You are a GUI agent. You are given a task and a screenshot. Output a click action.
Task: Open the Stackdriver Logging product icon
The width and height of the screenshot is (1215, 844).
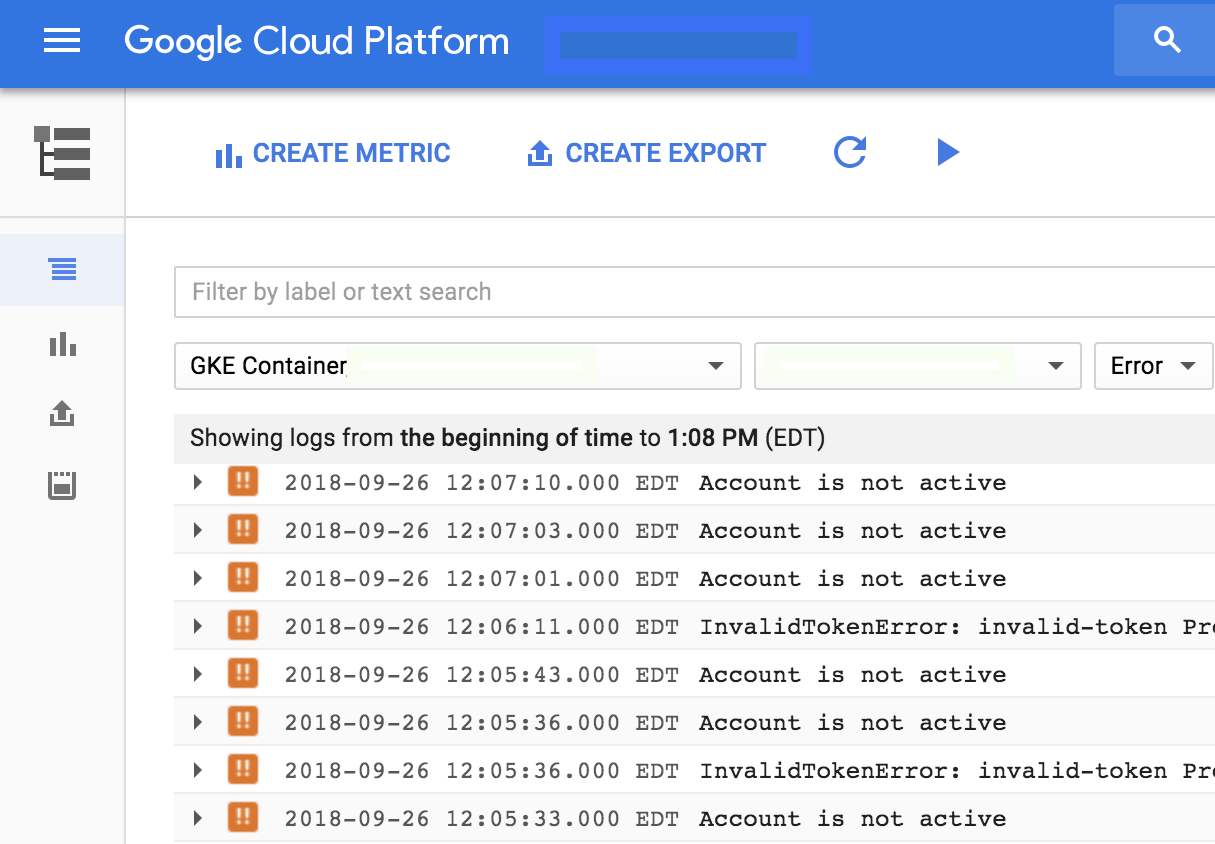click(x=62, y=152)
